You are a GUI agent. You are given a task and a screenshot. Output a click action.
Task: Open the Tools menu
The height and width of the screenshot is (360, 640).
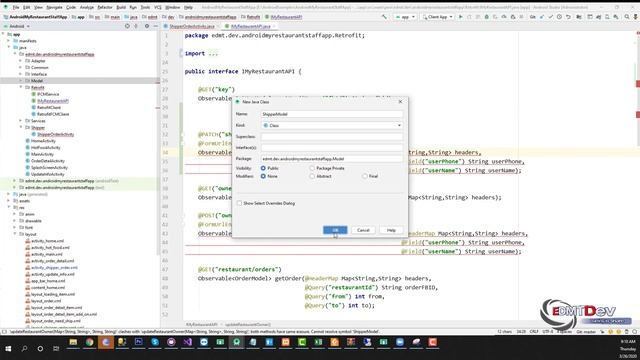(145, 7)
